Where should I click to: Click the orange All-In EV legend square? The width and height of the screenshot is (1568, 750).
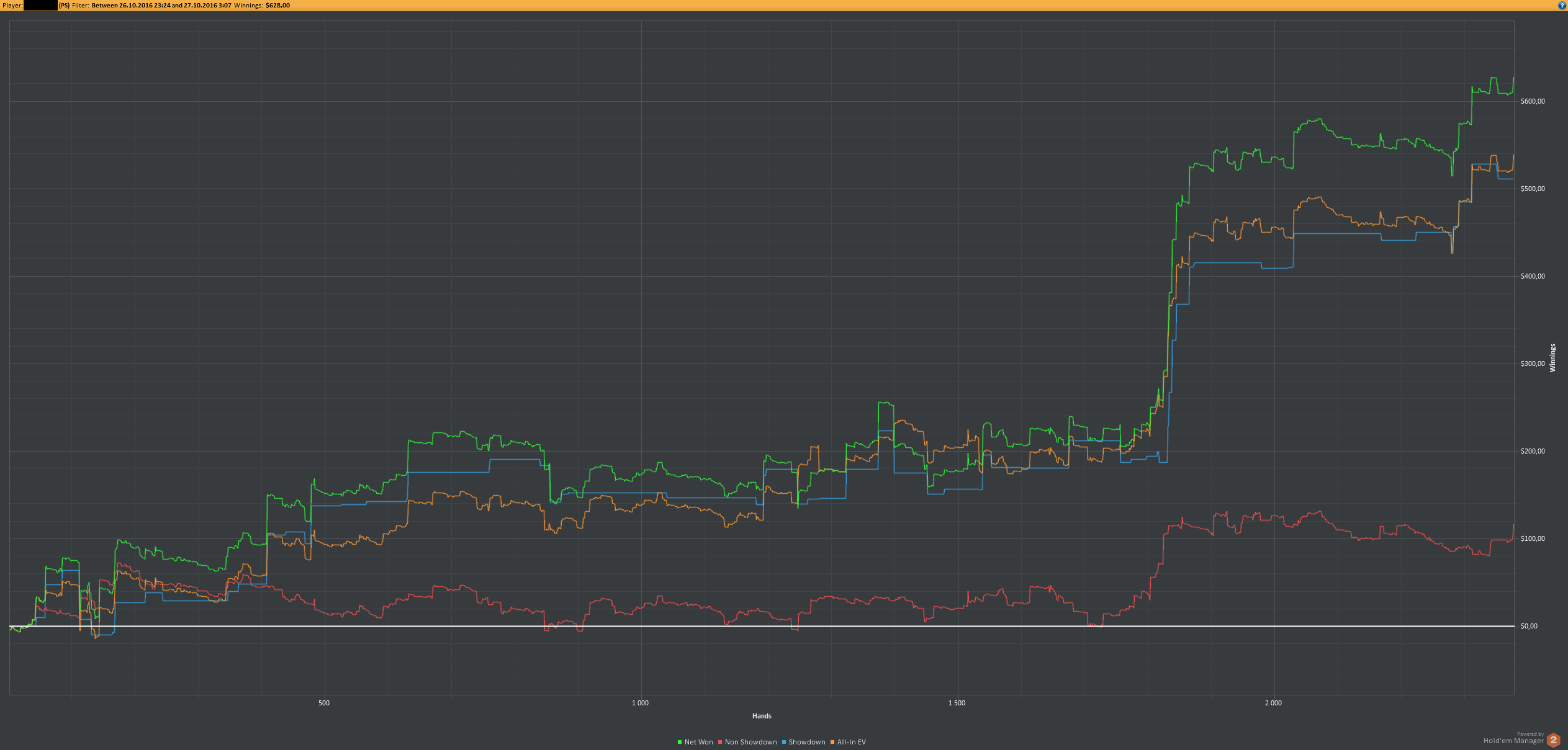coord(832,742)
